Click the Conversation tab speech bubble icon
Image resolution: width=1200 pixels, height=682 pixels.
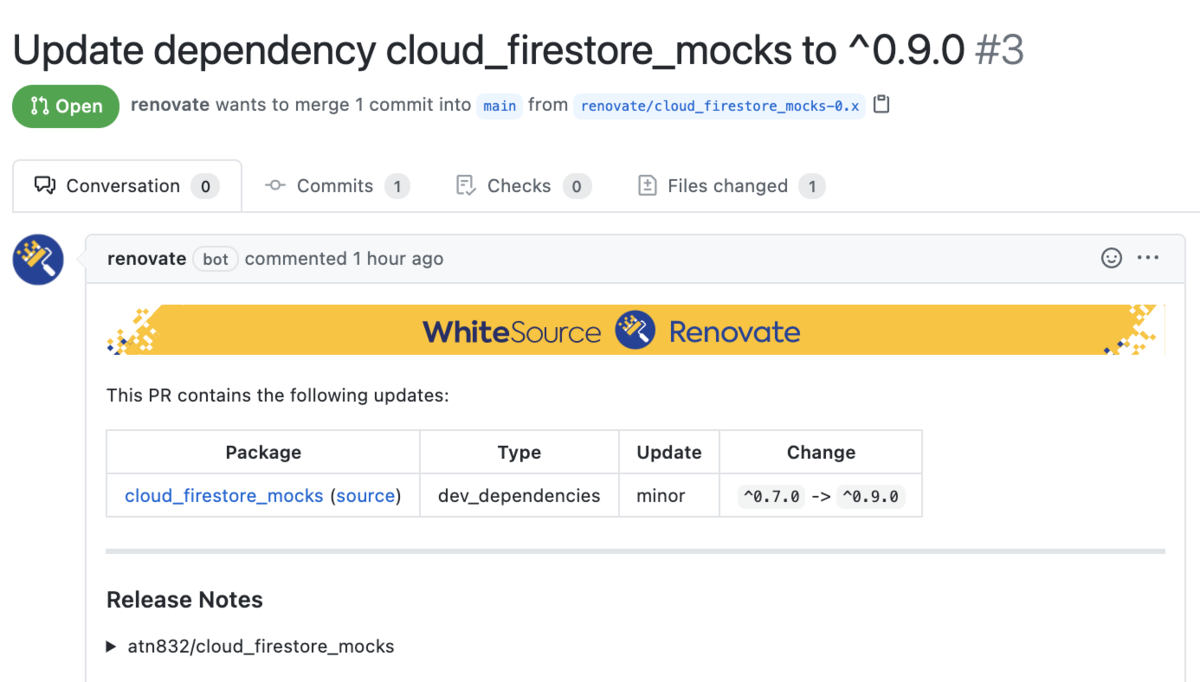click(44, 186)
